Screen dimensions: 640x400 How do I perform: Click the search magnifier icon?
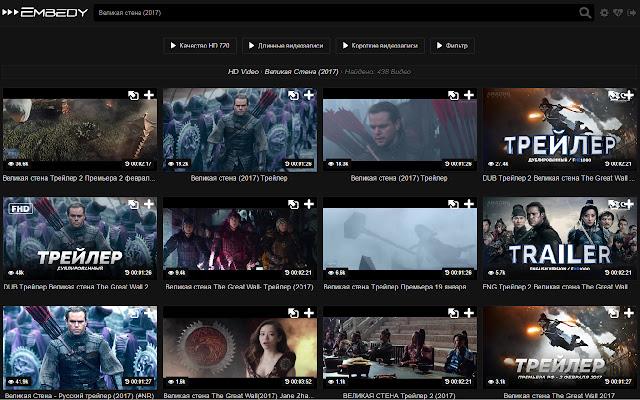point(585,13)
